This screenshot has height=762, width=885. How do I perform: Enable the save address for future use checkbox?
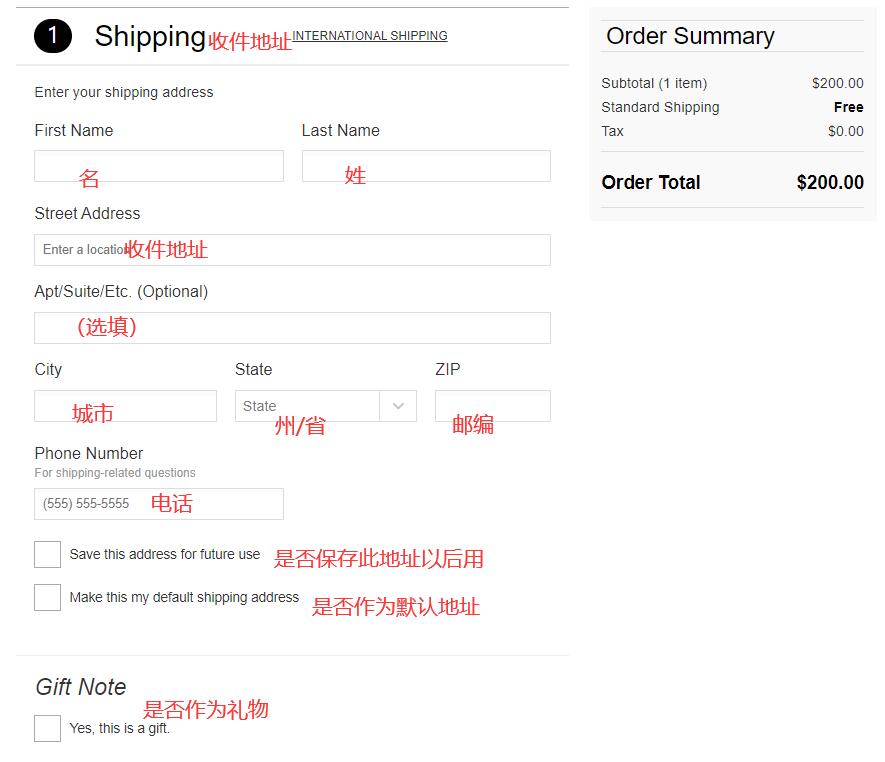47,554
